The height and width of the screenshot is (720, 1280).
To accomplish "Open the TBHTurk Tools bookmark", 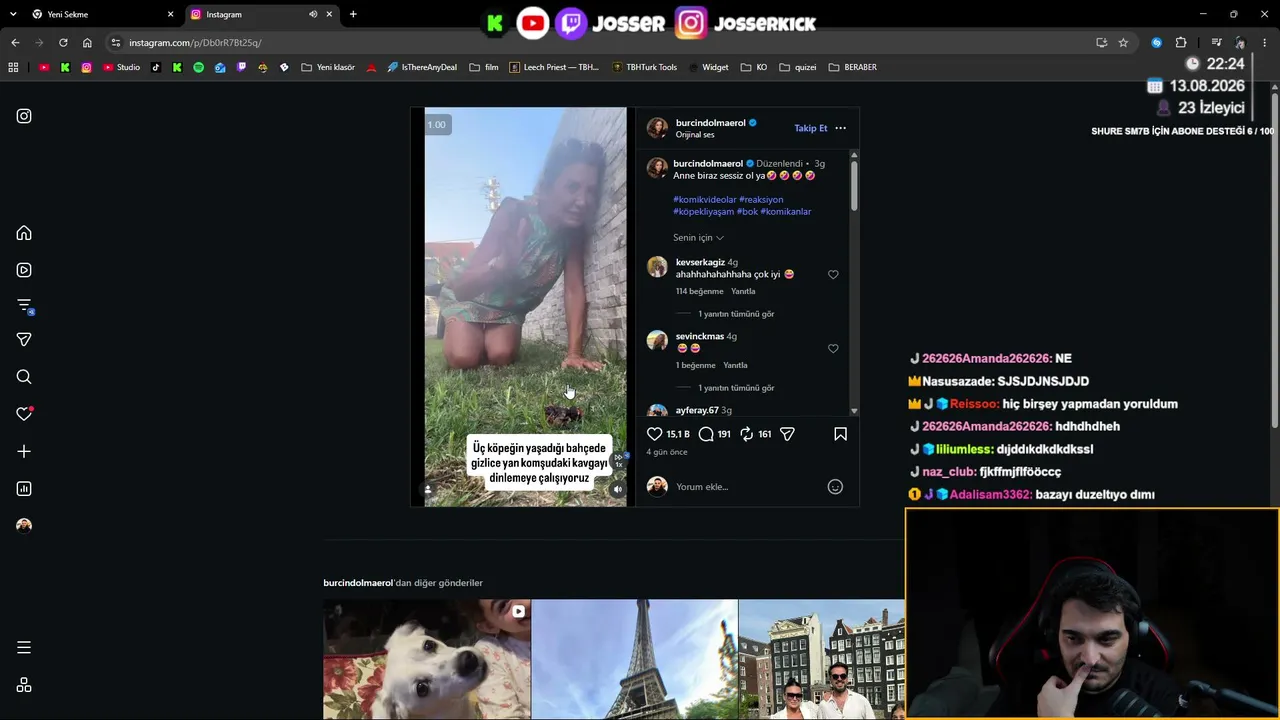I will (645, 67).
